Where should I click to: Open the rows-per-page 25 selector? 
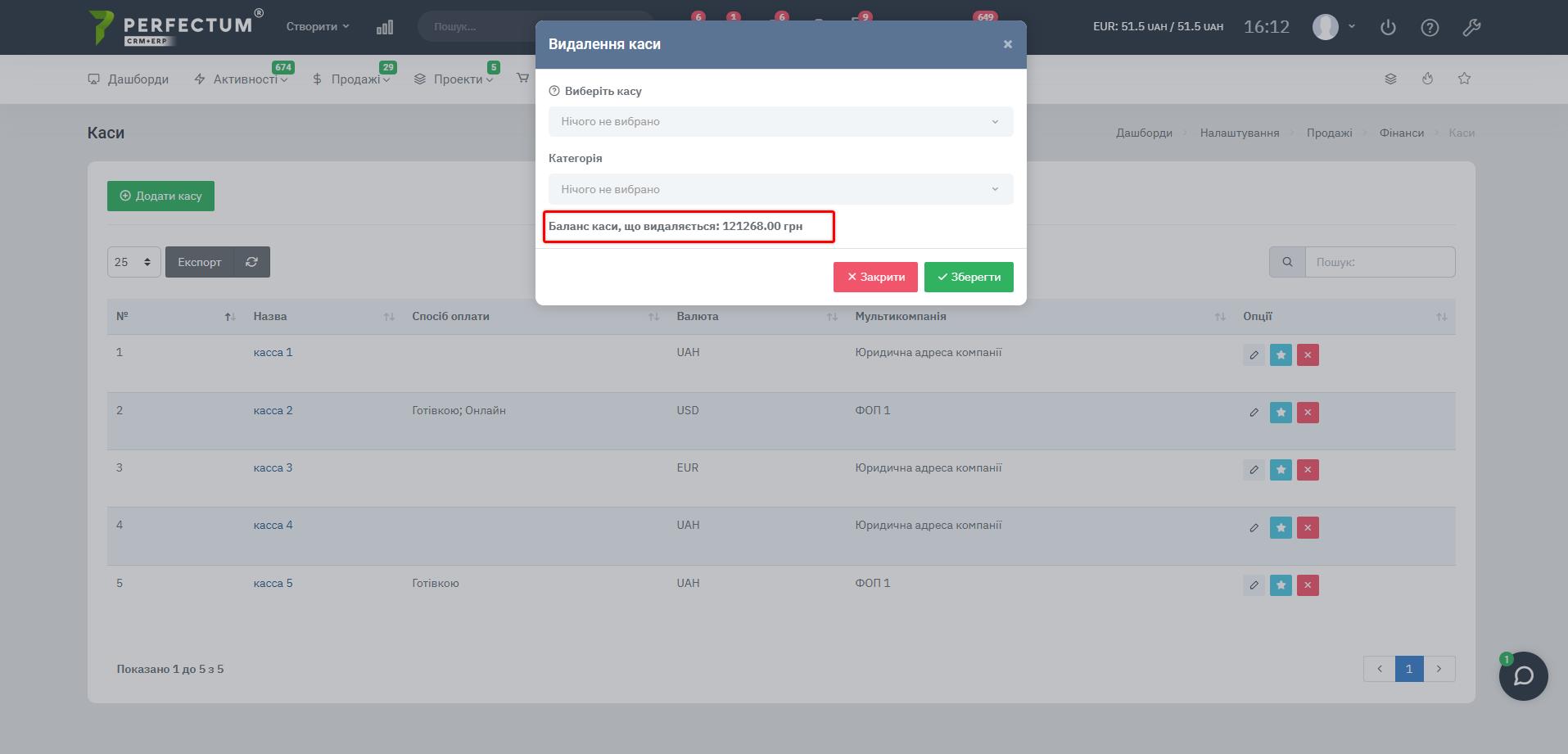(x=133, y=262)
